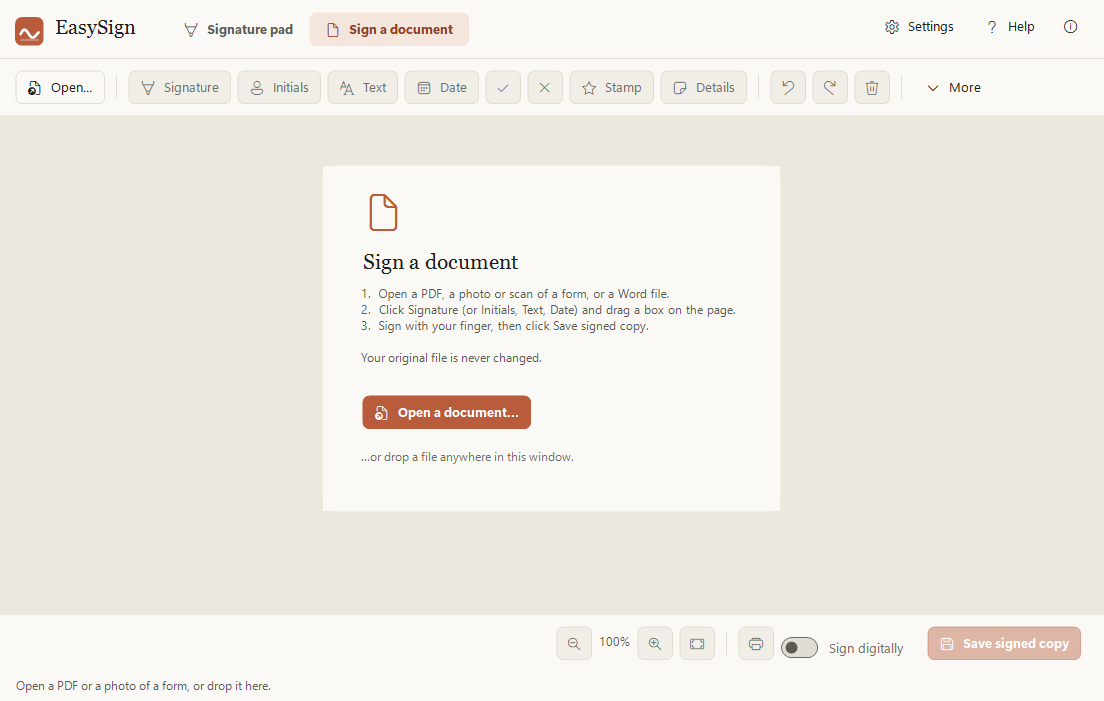
Task: Click the zoom in icon
Action: coord(655,643)
